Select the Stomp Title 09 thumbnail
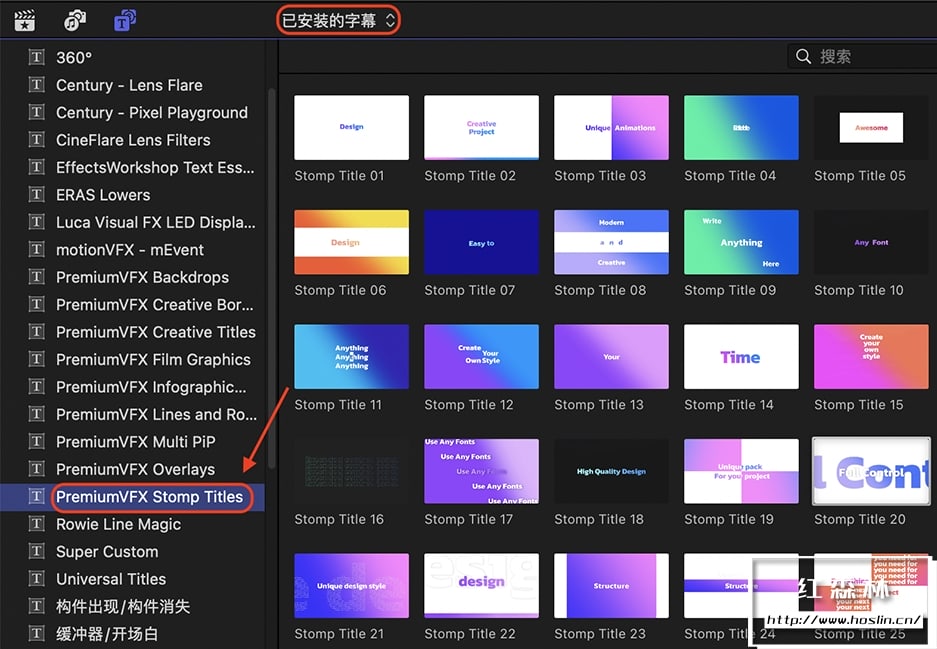937x649 pixels. pos(741,242)
